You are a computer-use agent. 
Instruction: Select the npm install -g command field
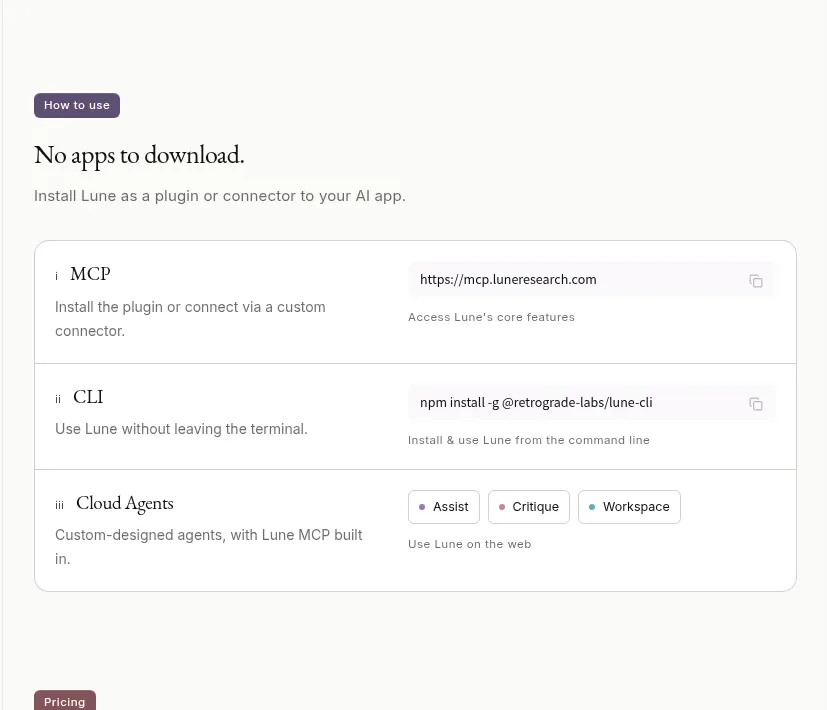[592, 402]
